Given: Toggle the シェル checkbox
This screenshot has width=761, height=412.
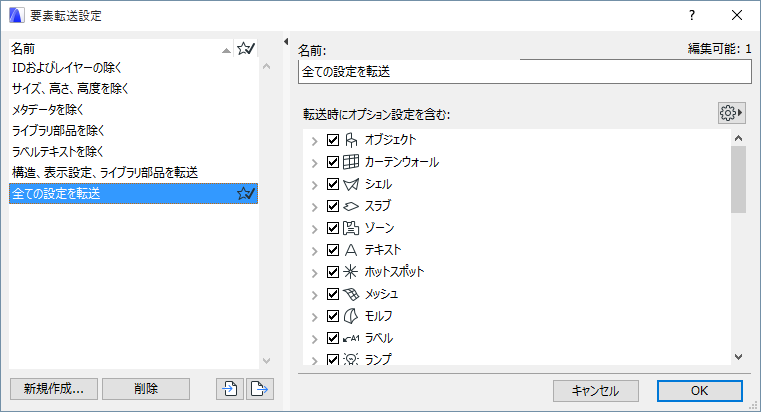Looking at the screenshot, I should coord(332,184).
